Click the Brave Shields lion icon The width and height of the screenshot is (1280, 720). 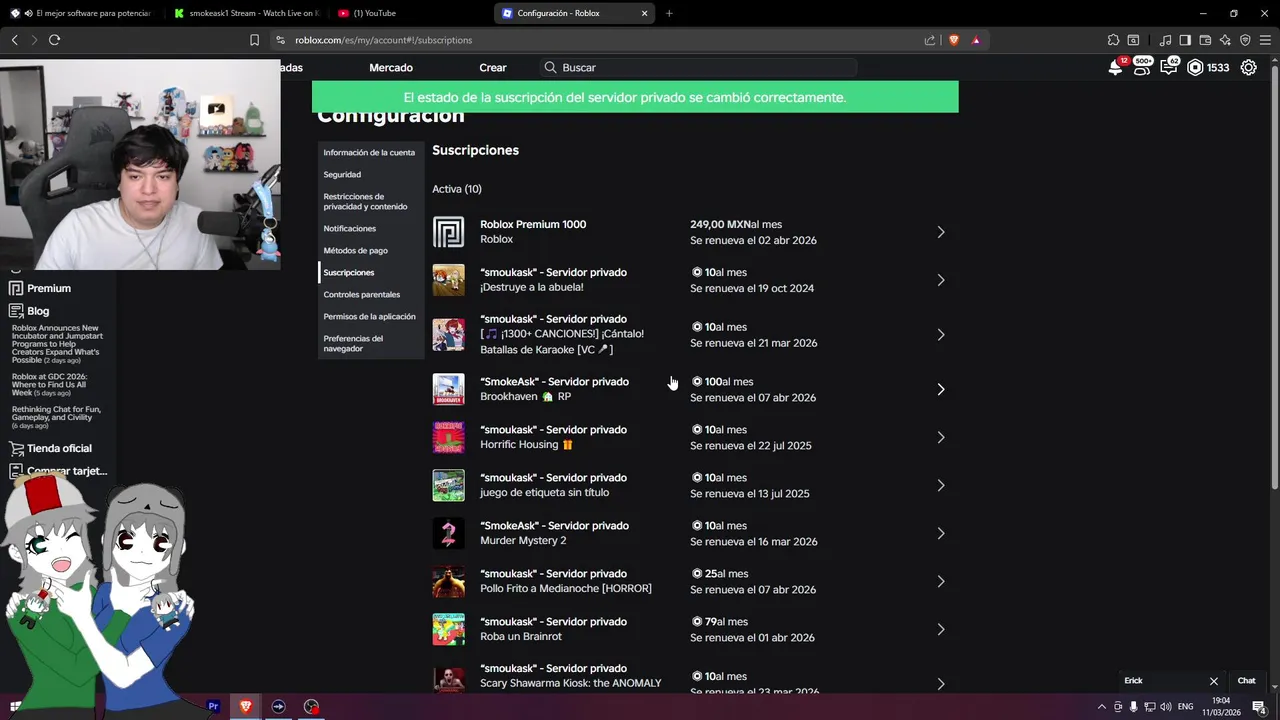coord(954,40)
